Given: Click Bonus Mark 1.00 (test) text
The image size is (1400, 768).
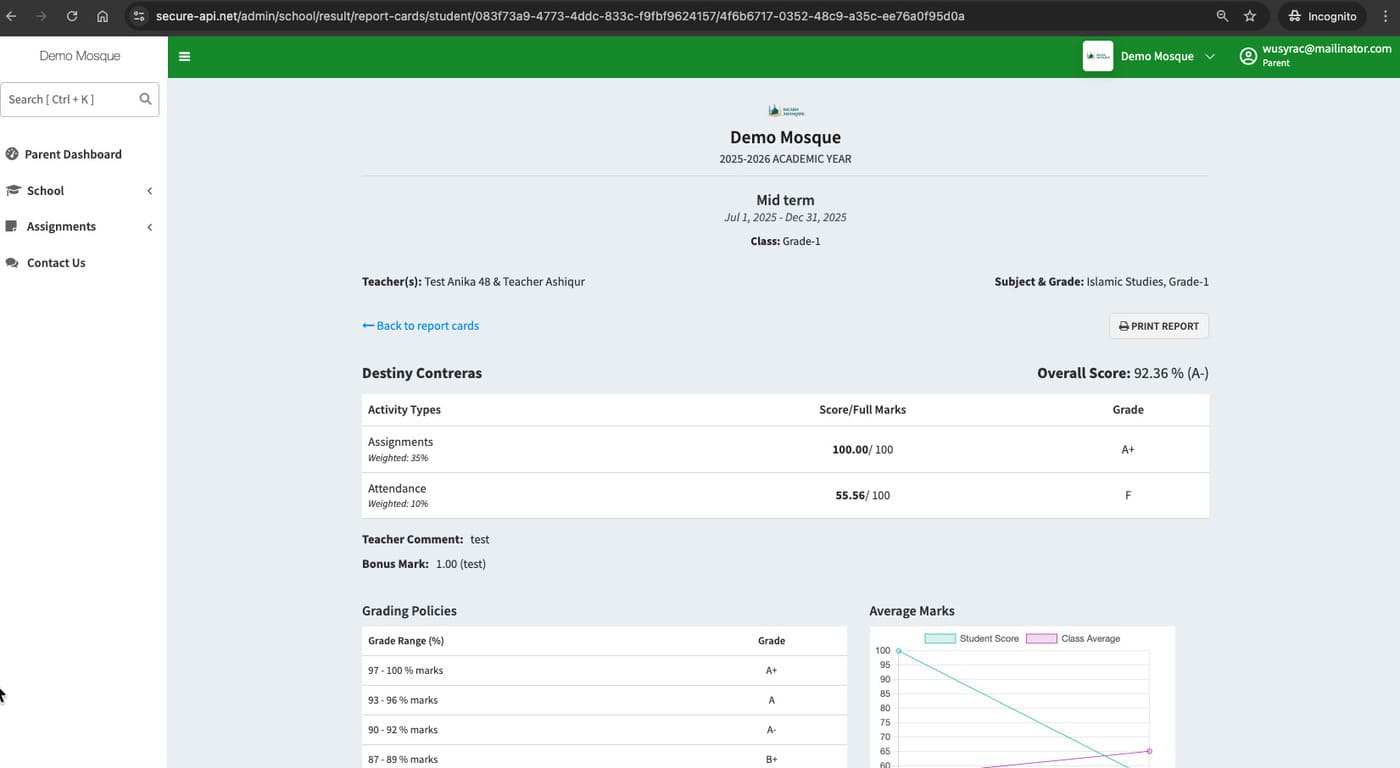Looking at the screenshot, I should coord(424,564).
